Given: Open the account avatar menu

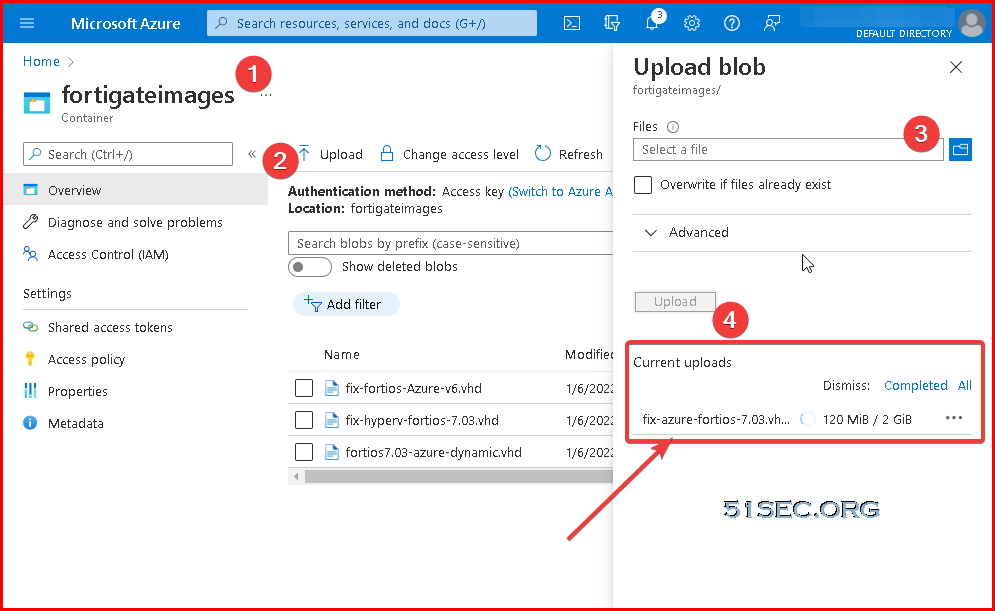Looking at the screenshot, I should tap(972, 23).
